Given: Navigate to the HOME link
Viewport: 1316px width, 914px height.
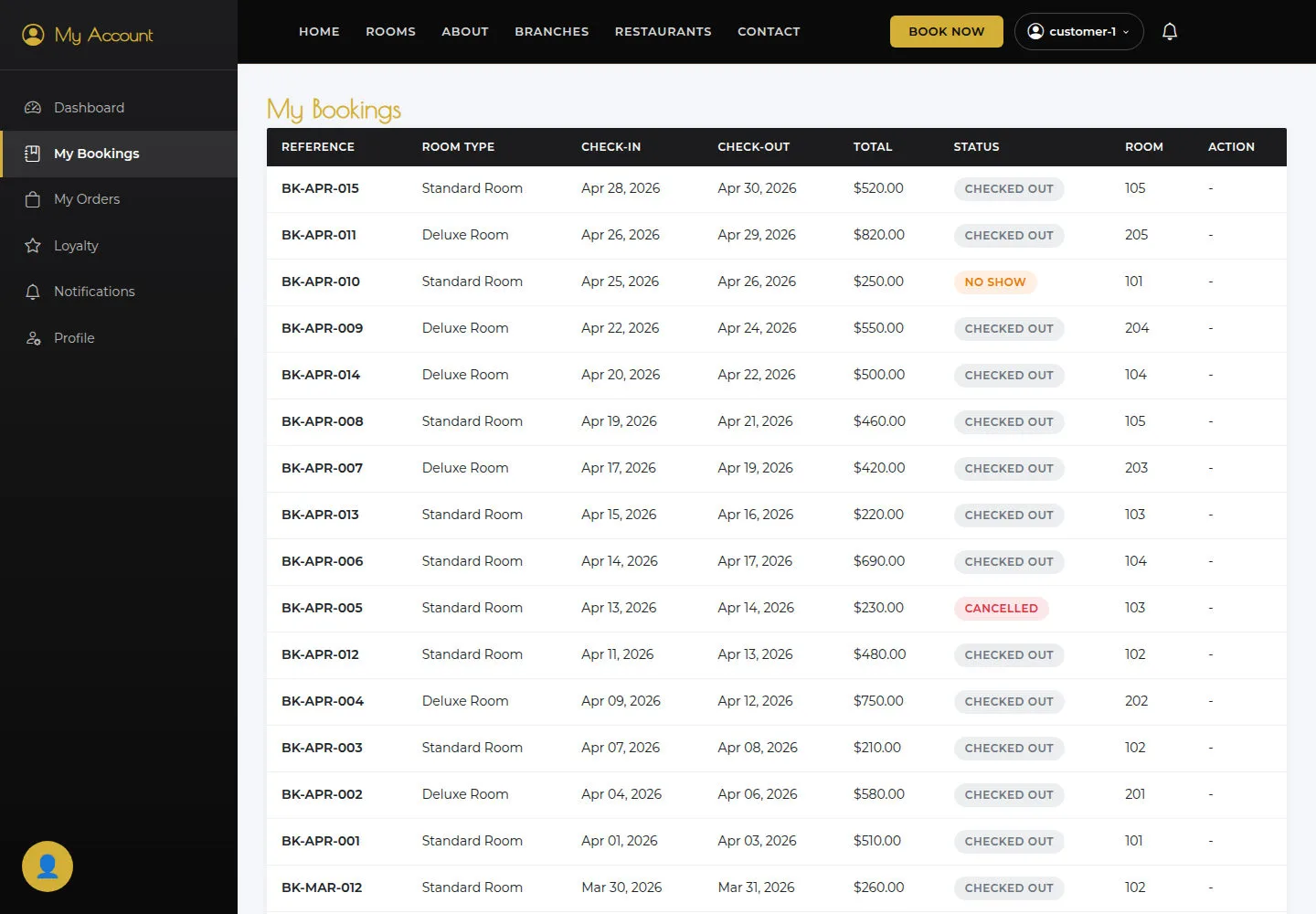Looking at the screenshot, I should coord(319,32).
